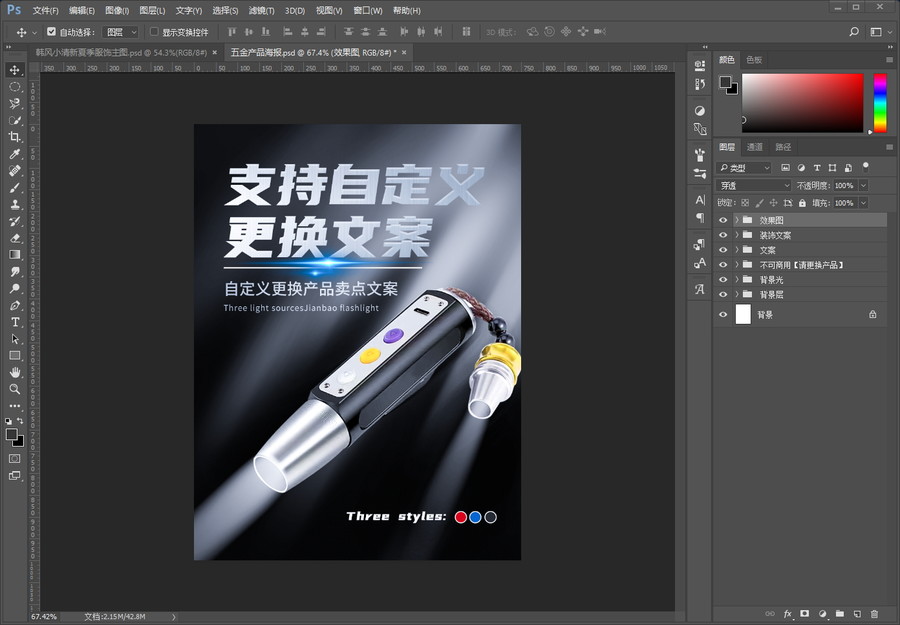The width and height of the screenshot is (900, 625).
Task: Select the Elliptical Marquee tool
Action: click(14, 87)
